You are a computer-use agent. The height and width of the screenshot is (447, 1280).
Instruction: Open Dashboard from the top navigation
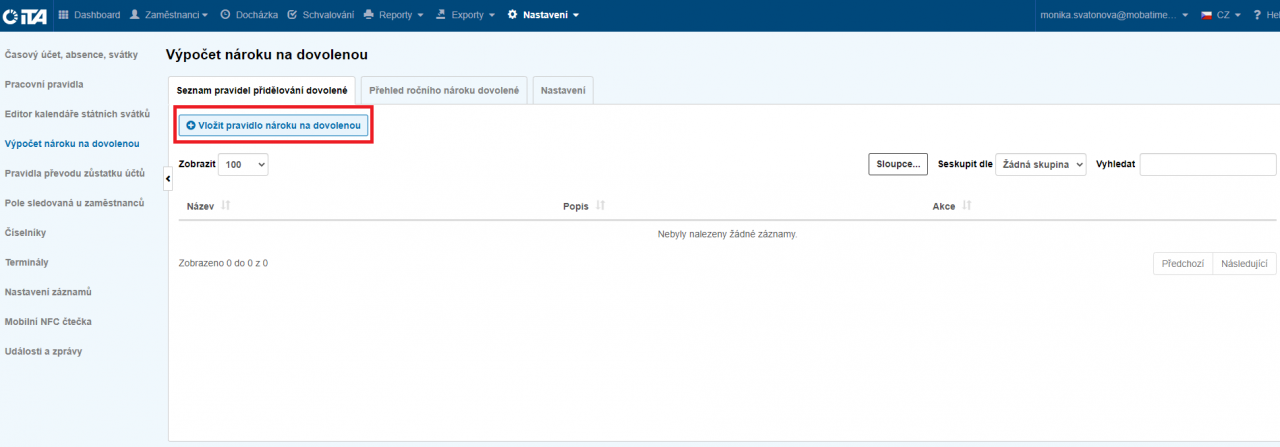90,15
